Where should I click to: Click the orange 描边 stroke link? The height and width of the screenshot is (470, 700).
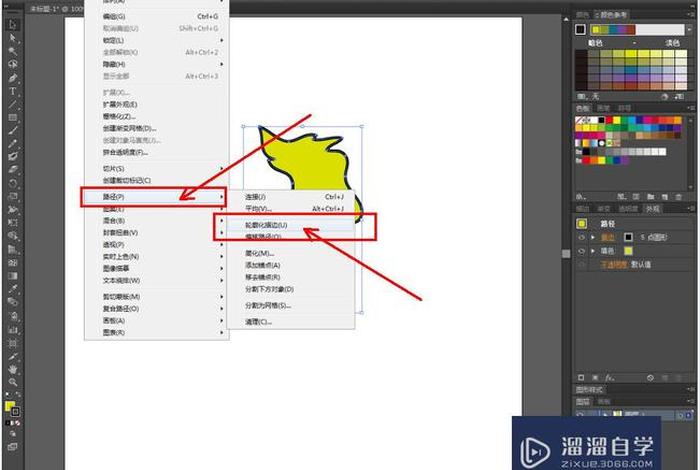[x=608, y=237]
